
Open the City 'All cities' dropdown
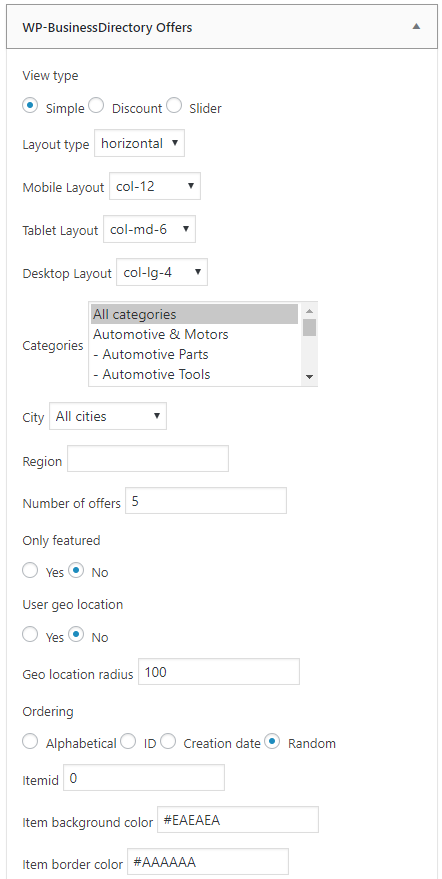pos(108,417)
